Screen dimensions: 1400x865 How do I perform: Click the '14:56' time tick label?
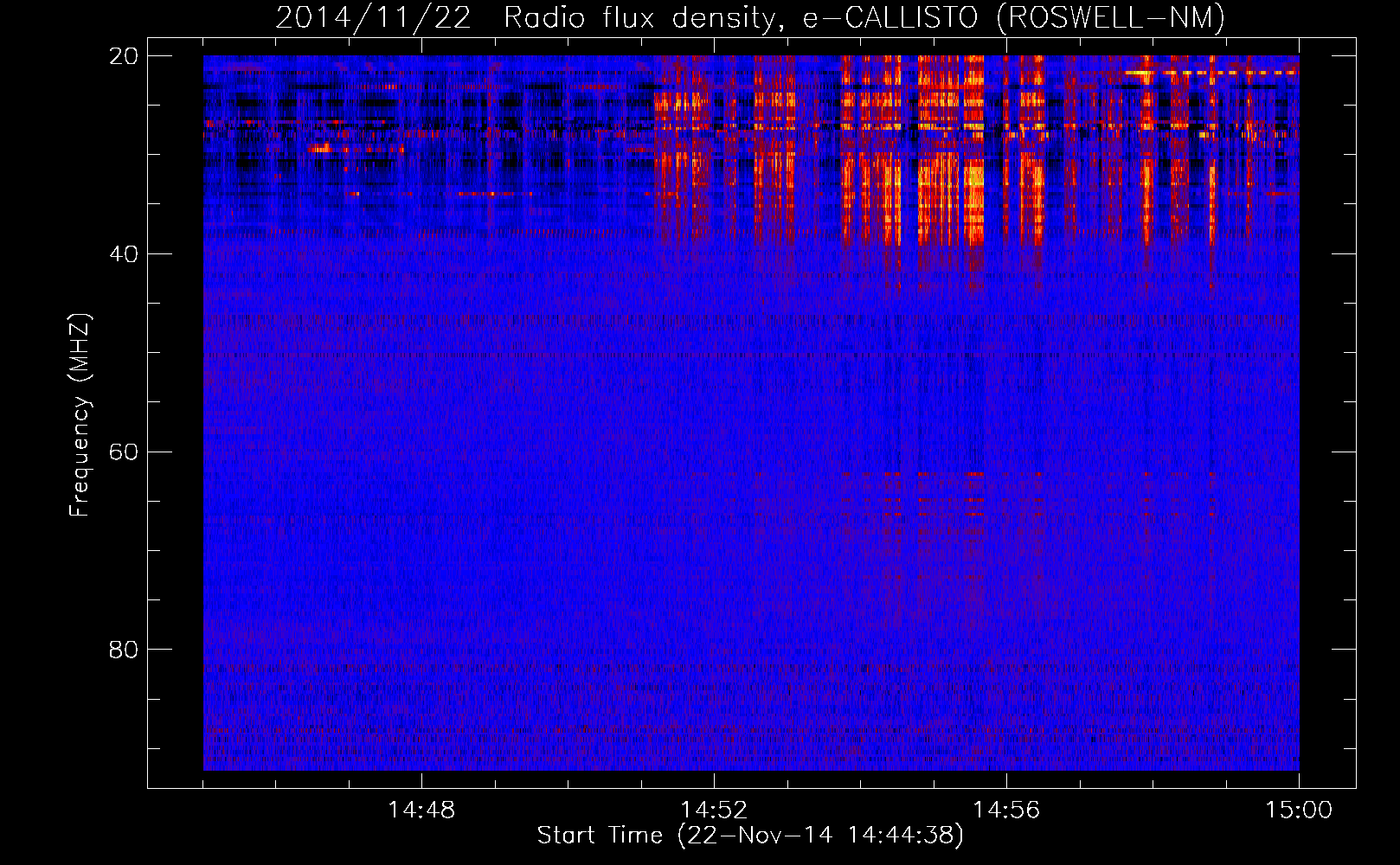point(1006,810)
